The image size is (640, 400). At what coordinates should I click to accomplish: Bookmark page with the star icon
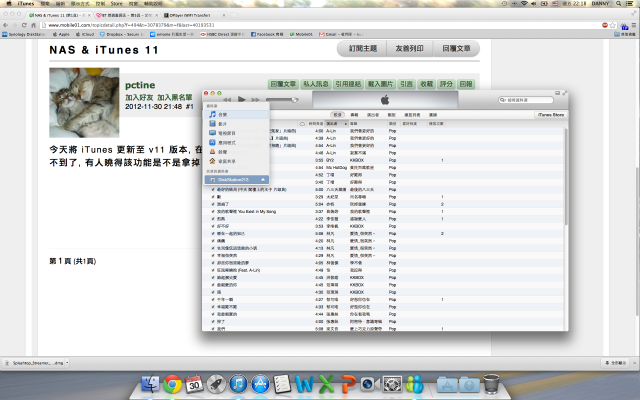pyautogui.click(x=613, y=25)
